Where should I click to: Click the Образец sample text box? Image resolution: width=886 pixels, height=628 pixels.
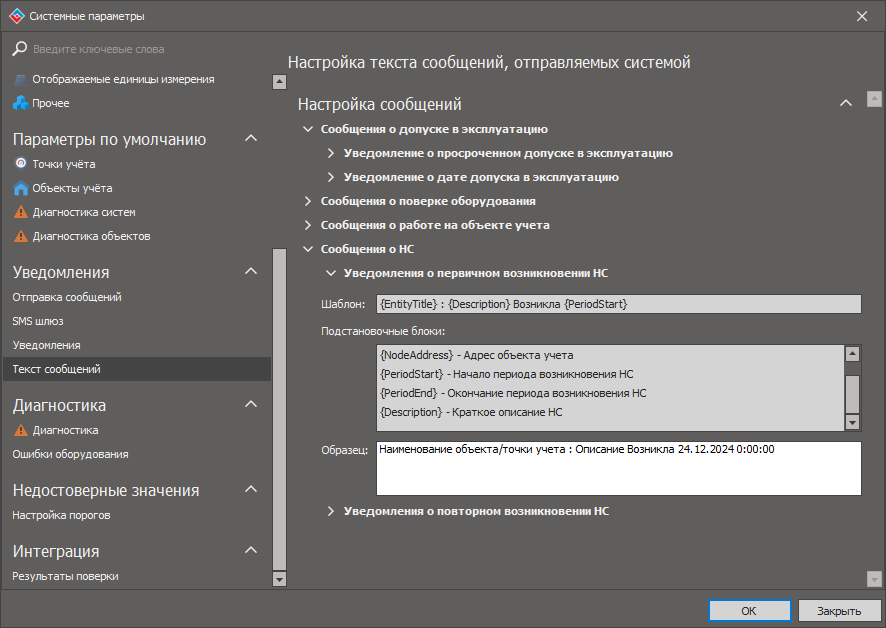(x=619, y=468)
